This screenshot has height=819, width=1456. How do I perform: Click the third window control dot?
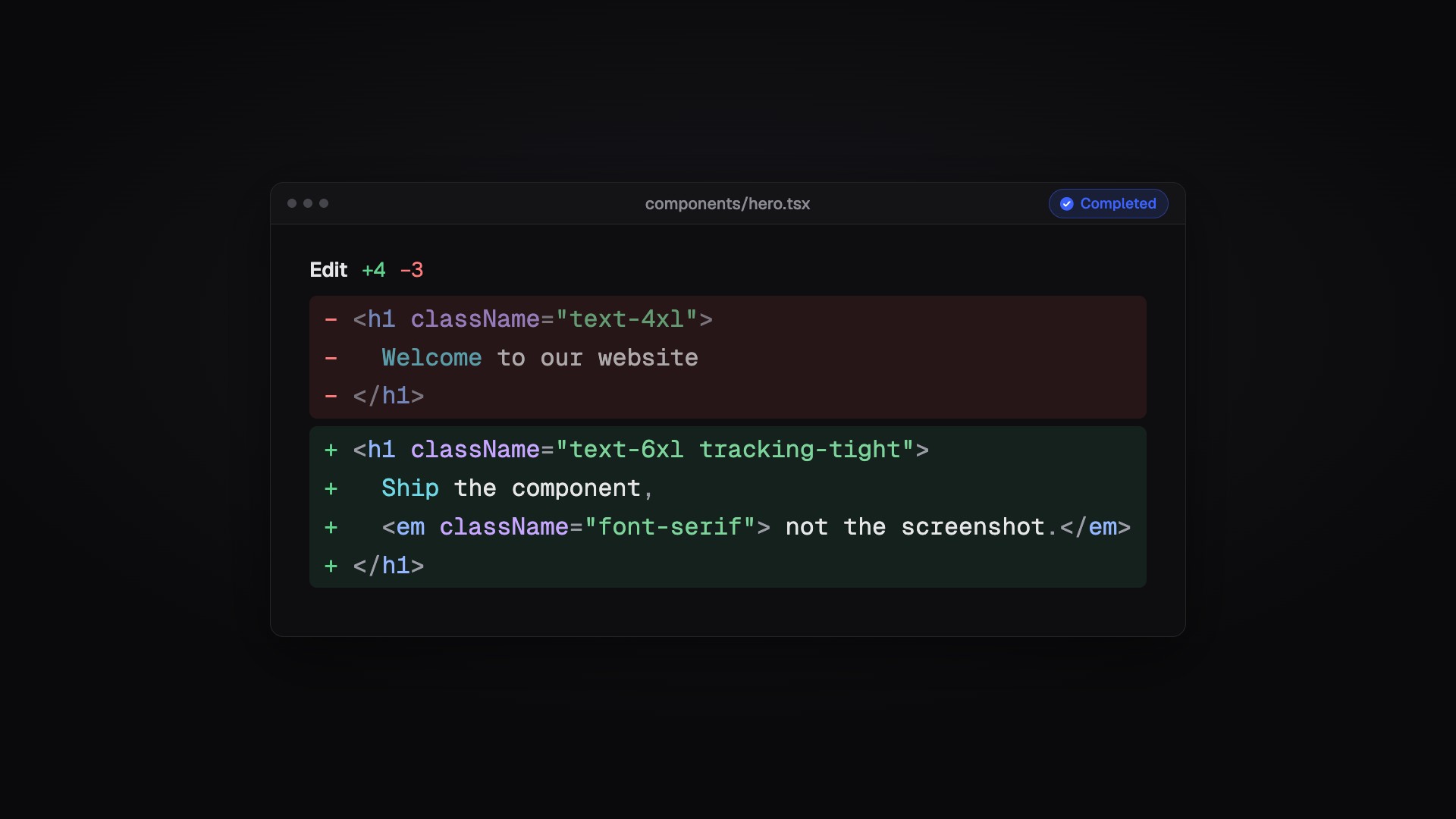pyautogui.click(x=324, y=203)
